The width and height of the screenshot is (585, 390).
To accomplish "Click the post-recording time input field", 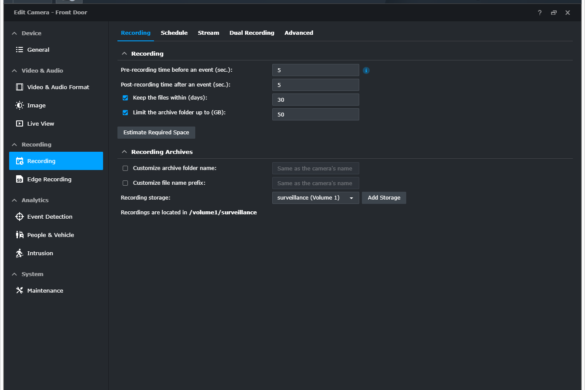I will tap(315, 85).
